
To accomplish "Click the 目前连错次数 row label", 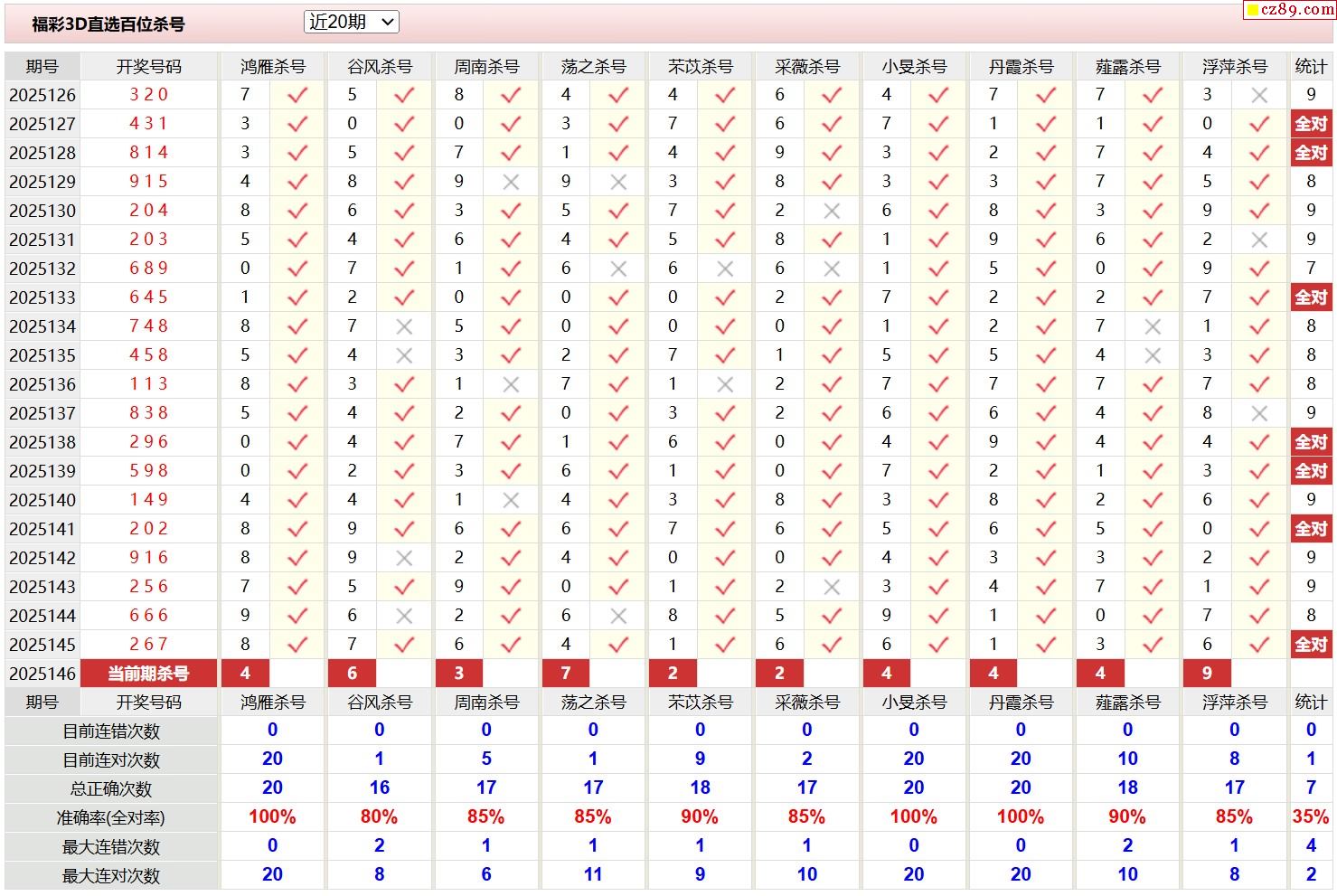I will point(111,731).
